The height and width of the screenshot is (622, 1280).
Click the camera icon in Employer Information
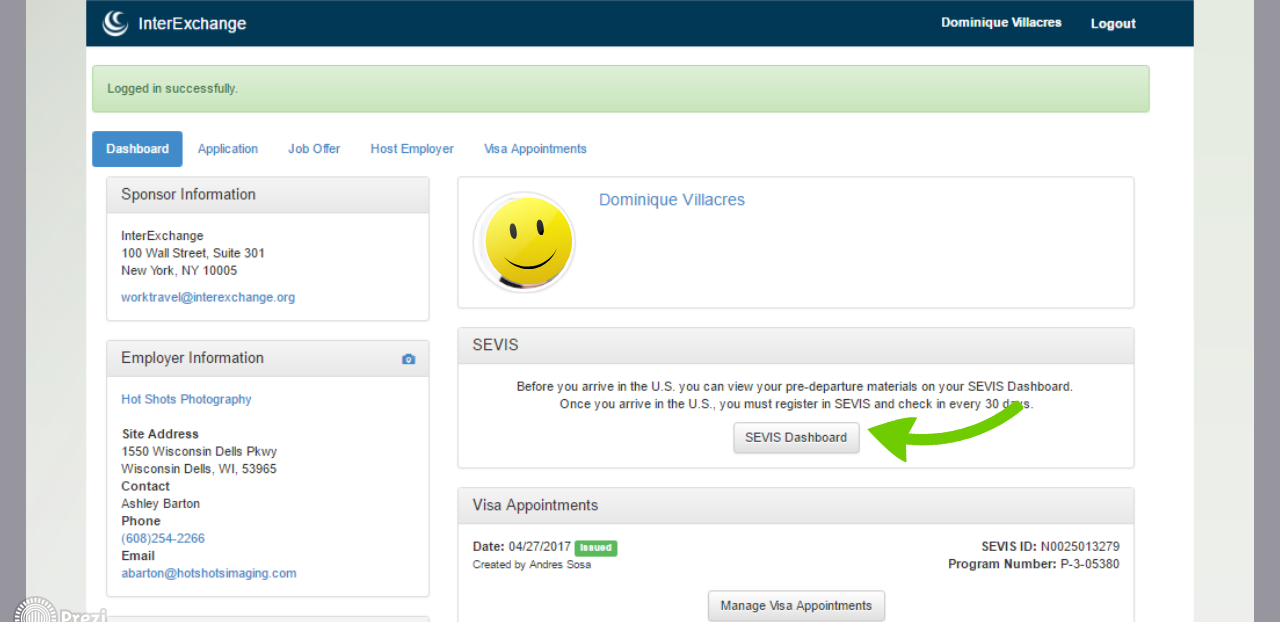pyautogui.click(x=408, y=359)
